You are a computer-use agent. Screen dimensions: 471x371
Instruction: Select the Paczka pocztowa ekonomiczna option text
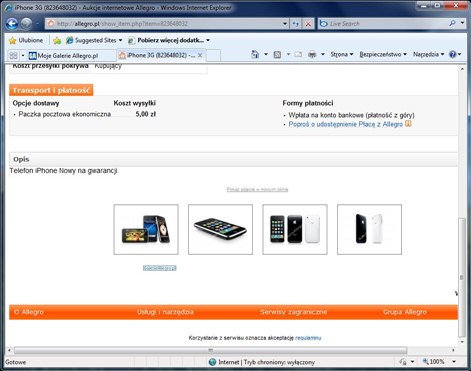[x=65, y=114]
